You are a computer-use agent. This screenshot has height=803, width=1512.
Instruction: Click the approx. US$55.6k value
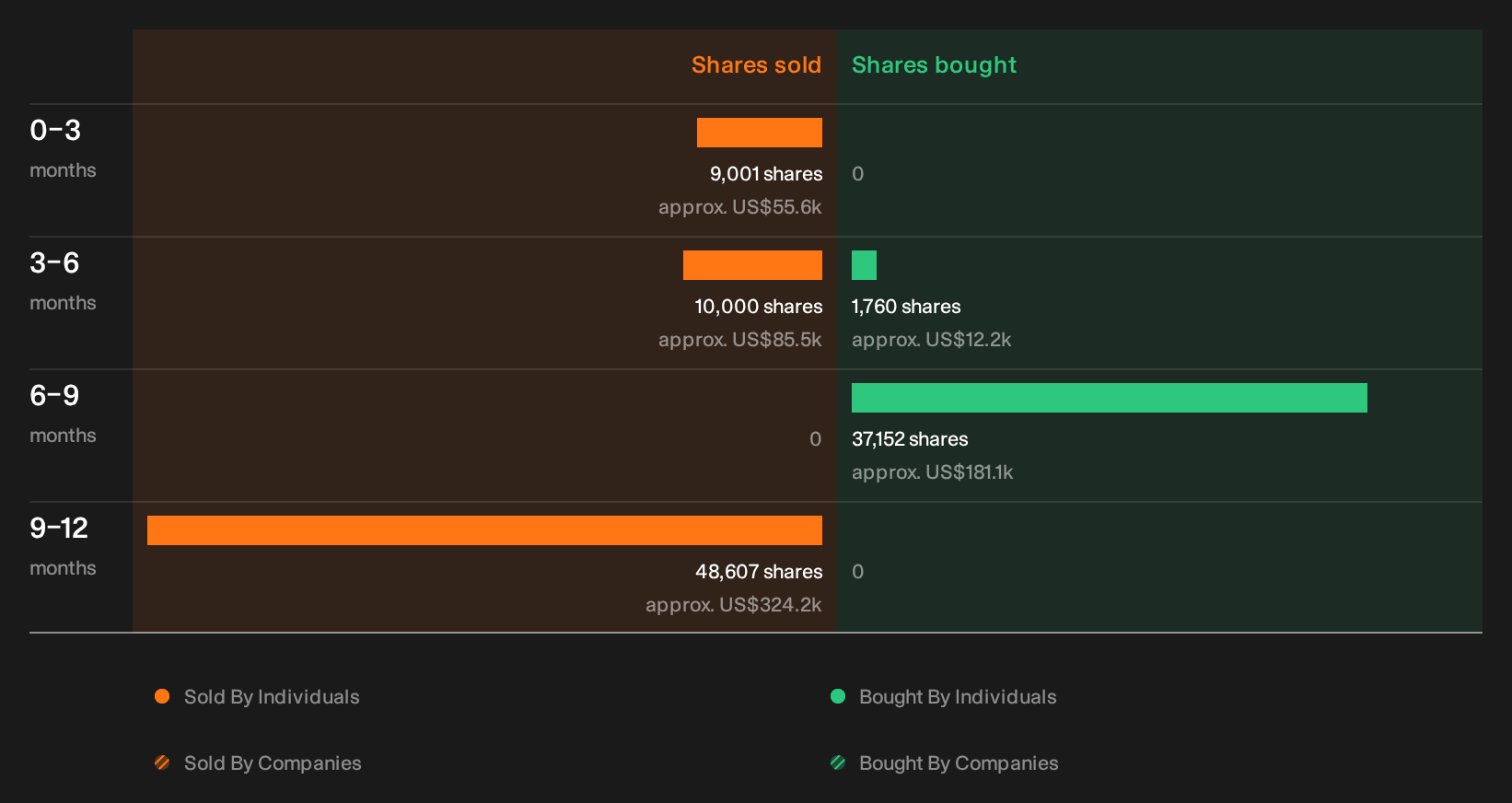739,207
